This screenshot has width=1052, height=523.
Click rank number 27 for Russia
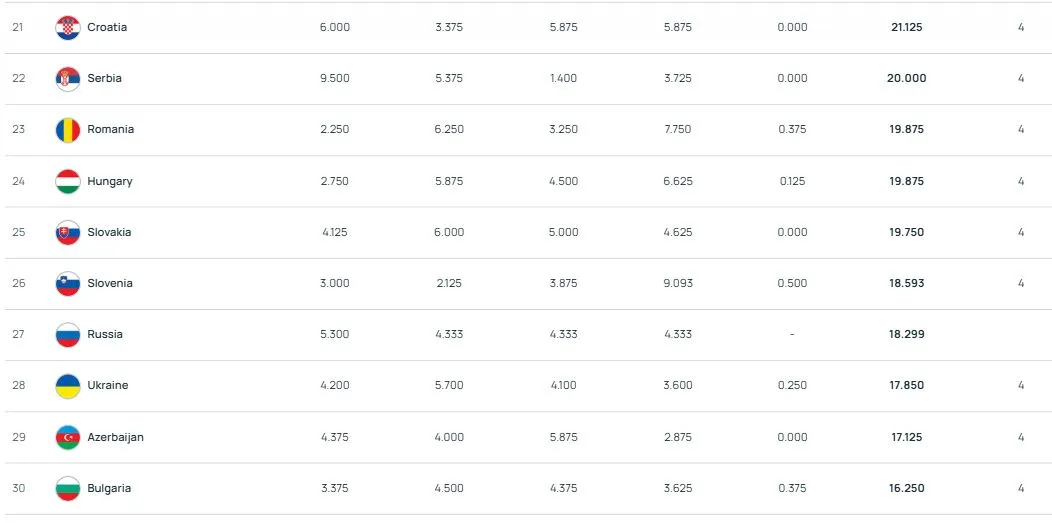pyautogui.click(x=18, y=335)
